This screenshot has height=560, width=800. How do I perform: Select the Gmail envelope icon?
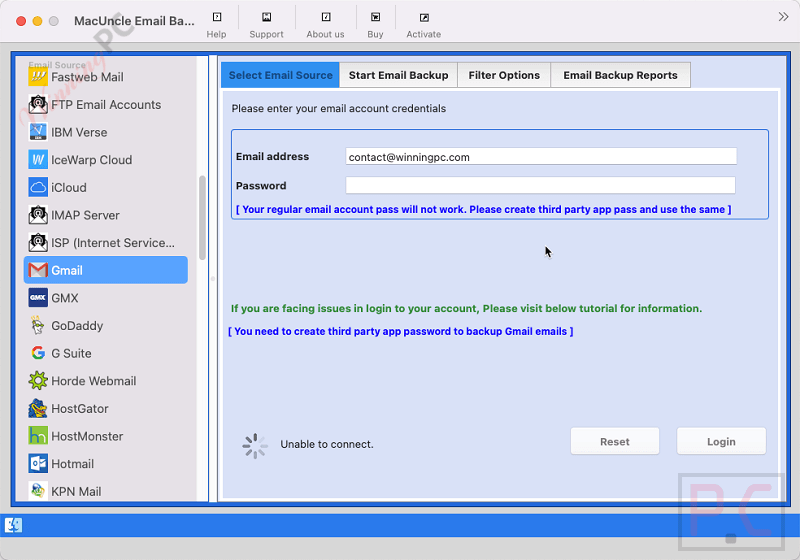(x=38, y=270)
